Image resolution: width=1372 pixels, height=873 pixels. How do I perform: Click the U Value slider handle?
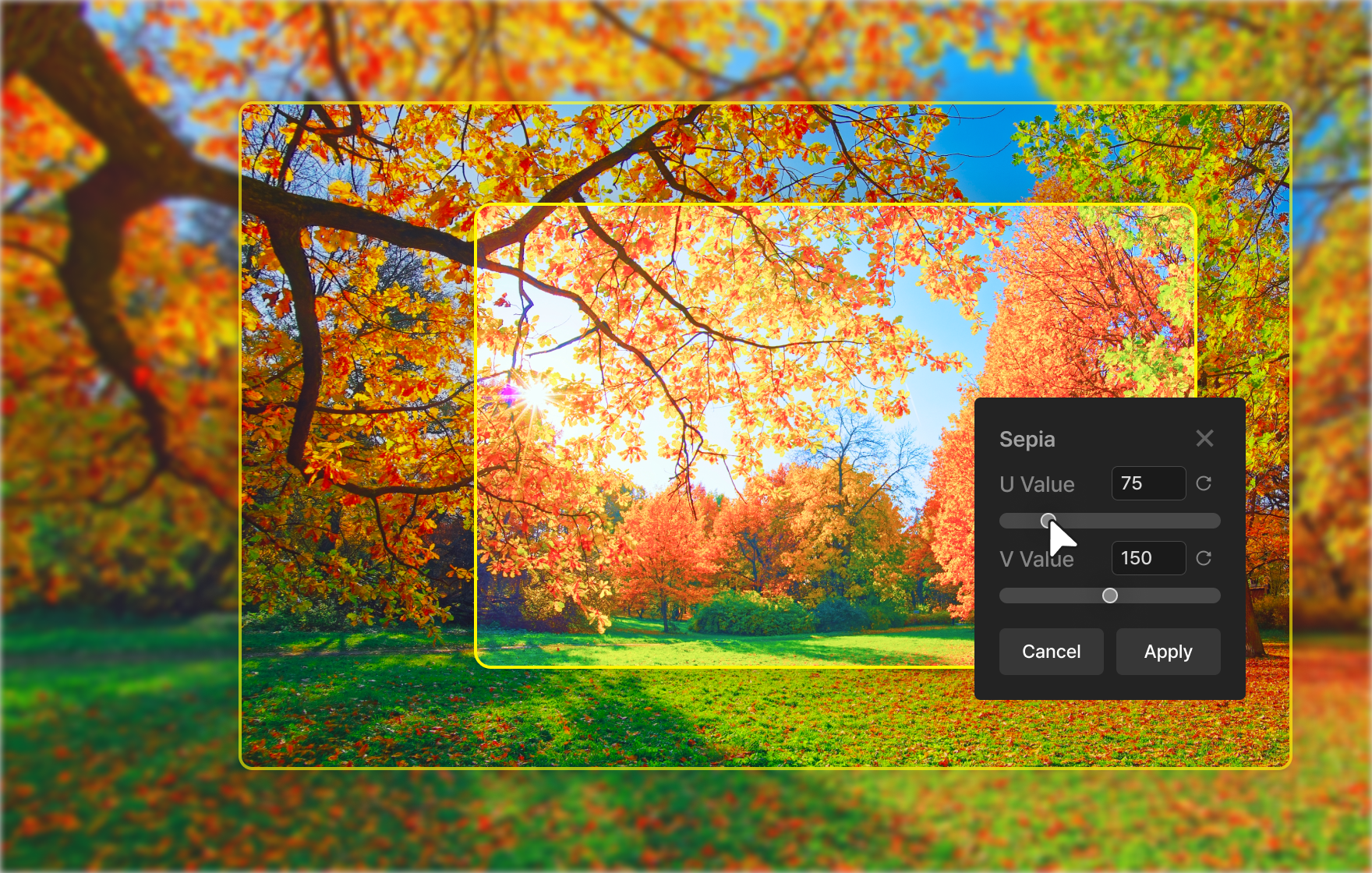coord(1048,520)
